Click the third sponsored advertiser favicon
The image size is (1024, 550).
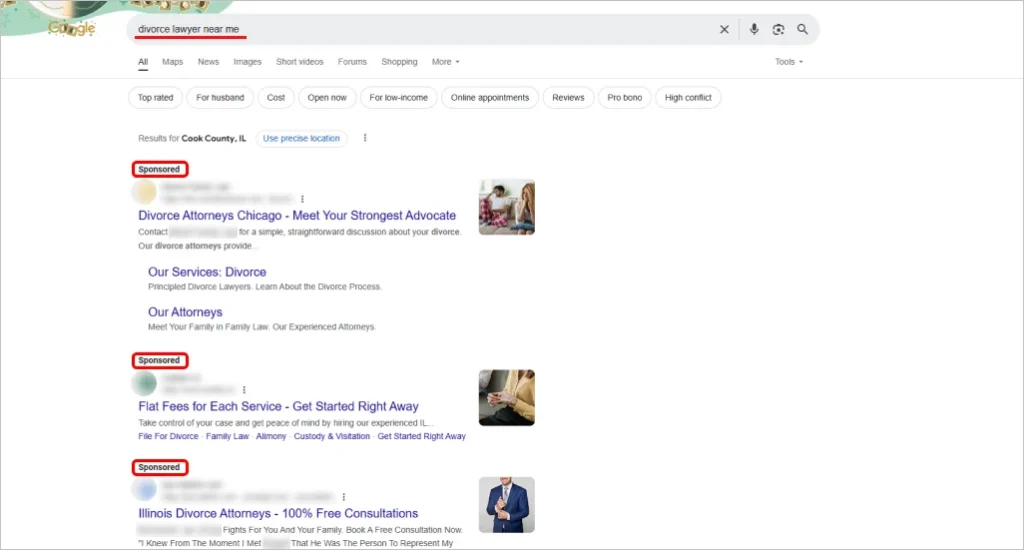144,489
